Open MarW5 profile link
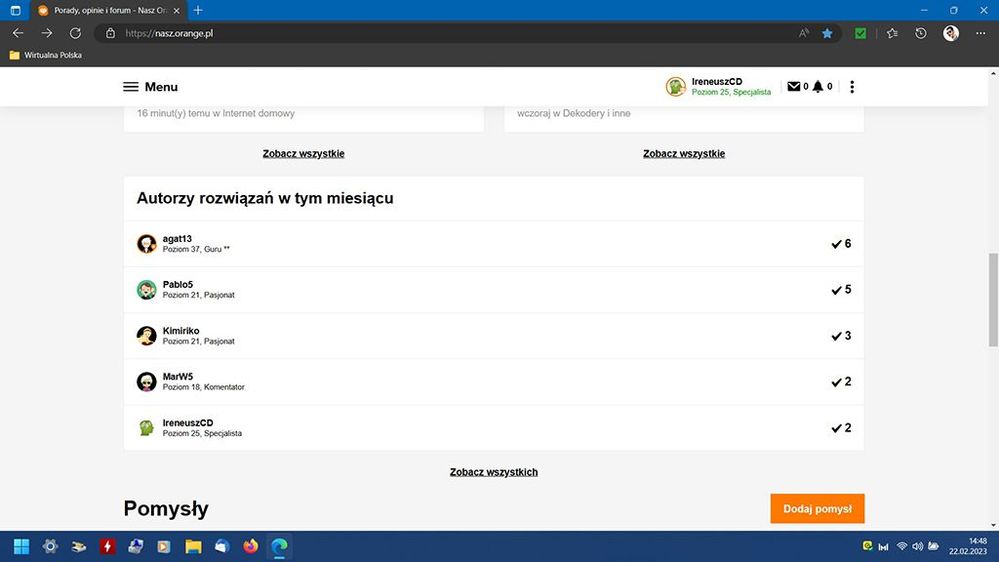999x562 pixels. pyautogui.click(x=177, y=376)
